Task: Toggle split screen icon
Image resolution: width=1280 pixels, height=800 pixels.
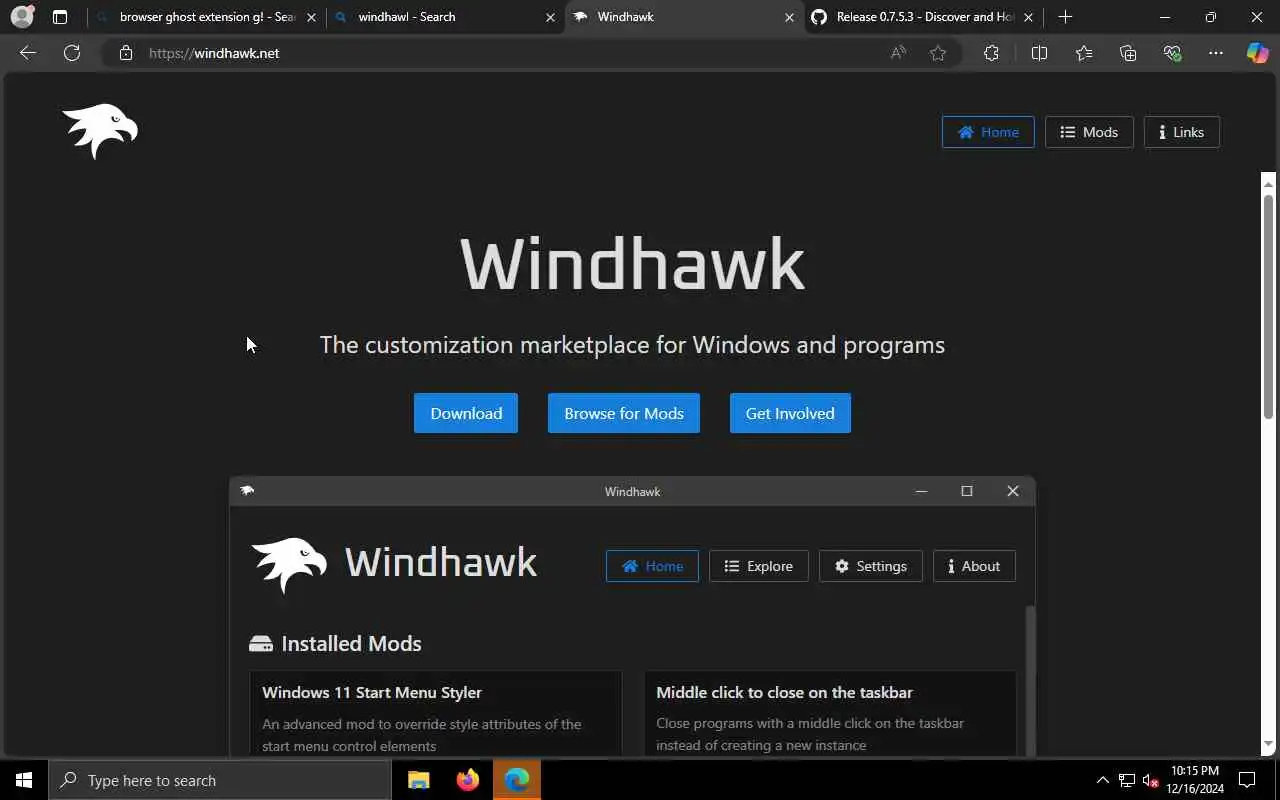Action: (x=1039, y=53)
